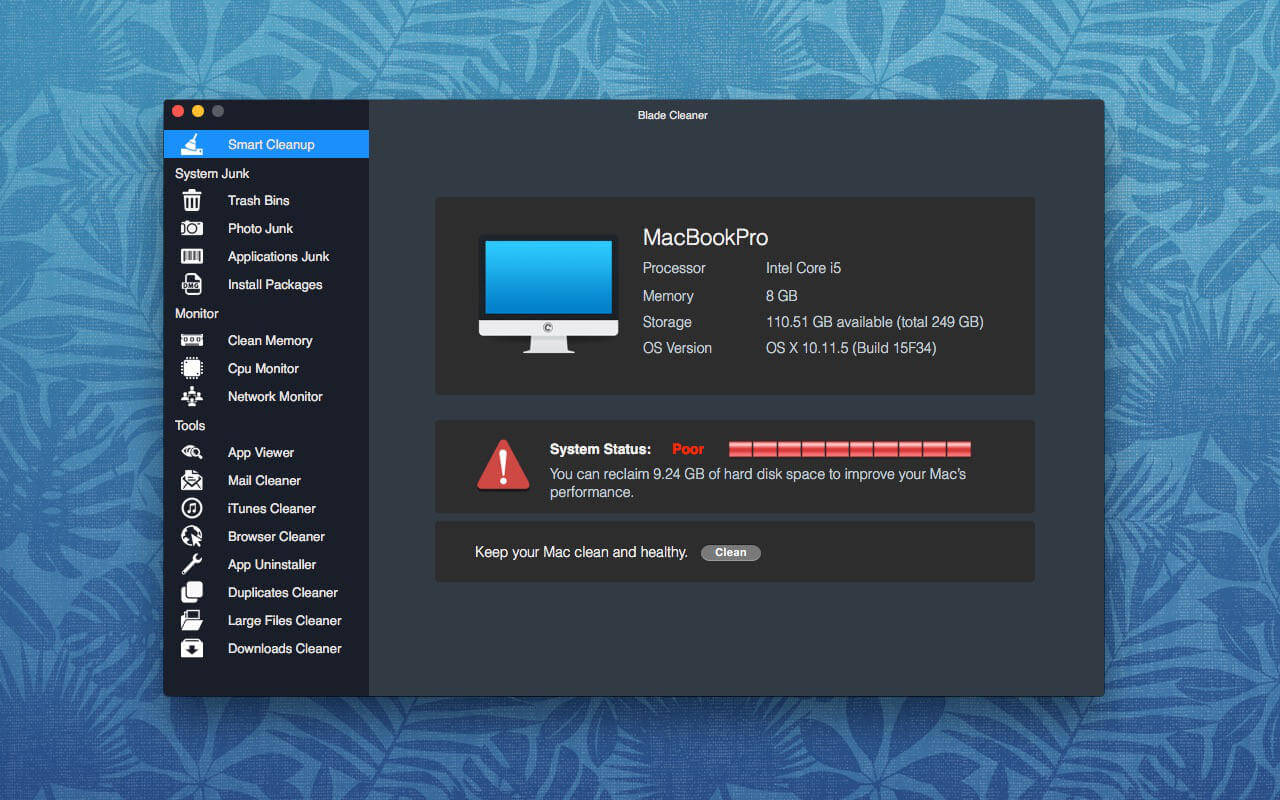The height and width of the screenshot is (800, 1280).
Task: Click the Mail Cleaner envelope icon
Action: [x=192, y=480]
